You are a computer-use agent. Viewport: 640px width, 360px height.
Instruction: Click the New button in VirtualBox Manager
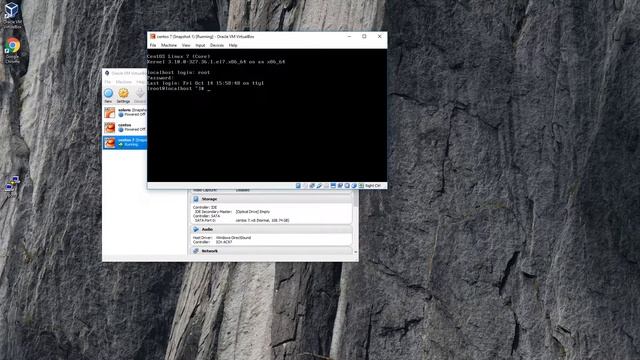click(108, 96)
